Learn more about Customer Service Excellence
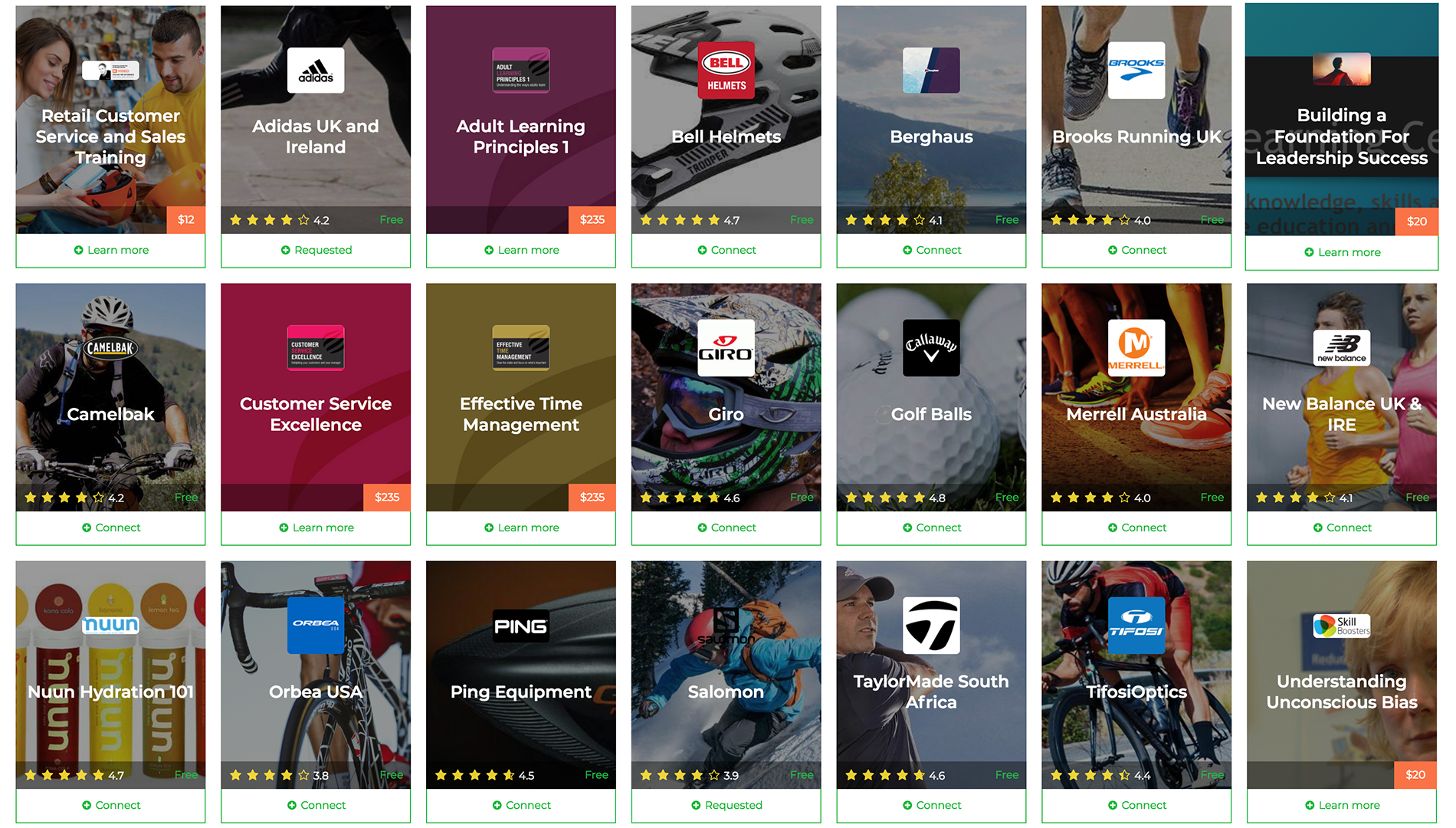 [x=316, y=528]
